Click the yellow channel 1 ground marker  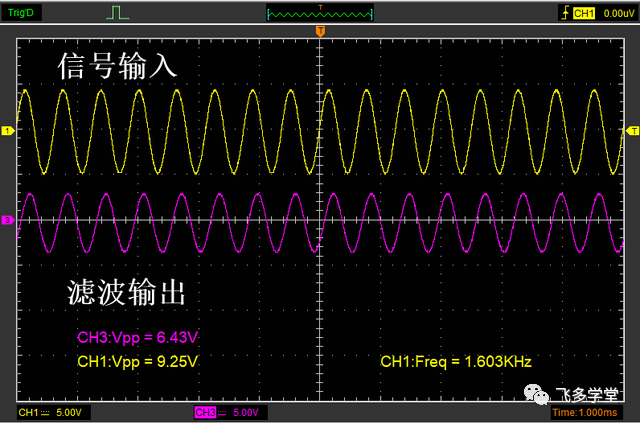8,131
